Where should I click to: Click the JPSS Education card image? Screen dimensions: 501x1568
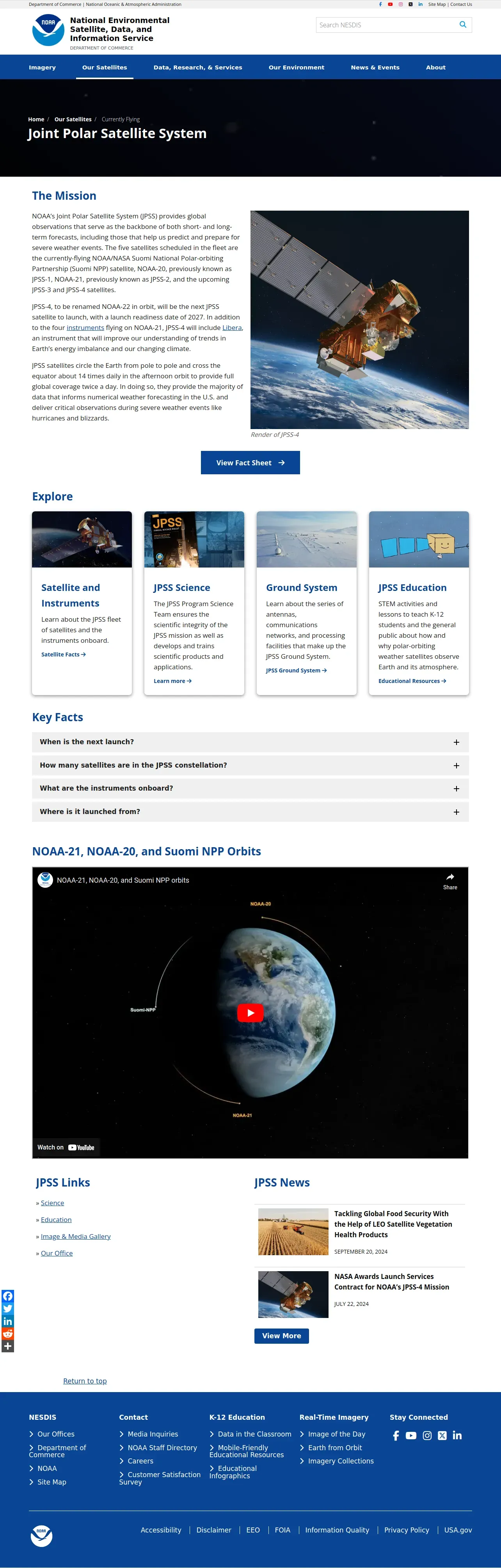419,539
